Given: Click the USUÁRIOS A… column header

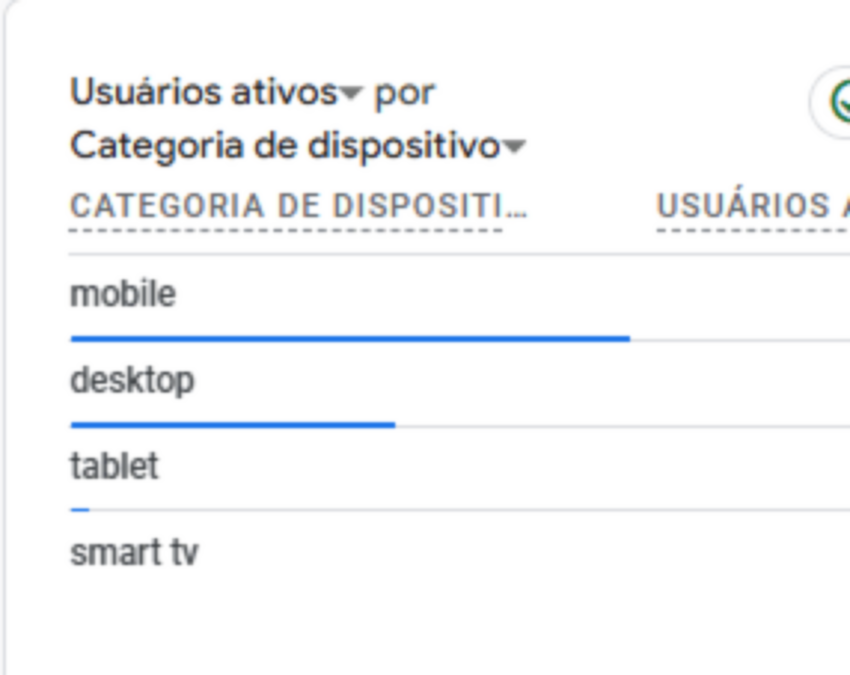Looking at the screenshot, I should [x=752, y=206].
